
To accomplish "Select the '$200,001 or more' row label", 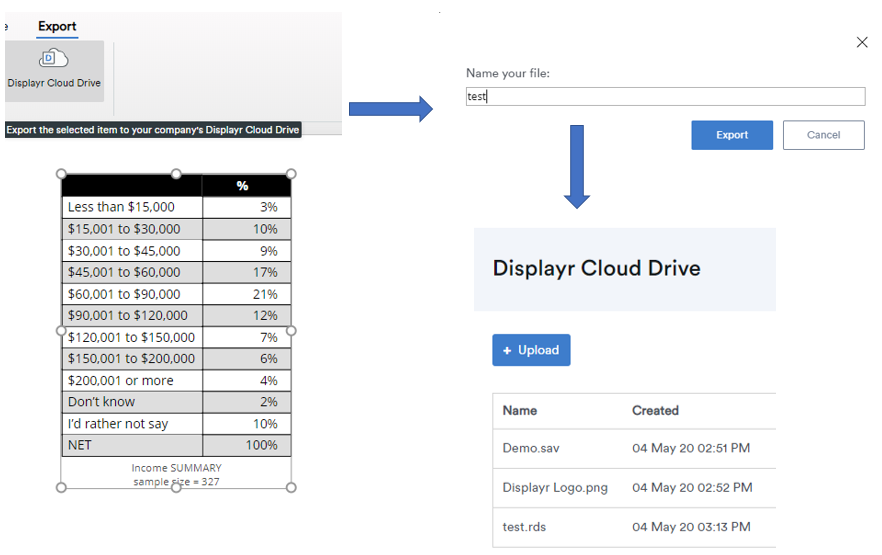I will [x=120, y=381].
